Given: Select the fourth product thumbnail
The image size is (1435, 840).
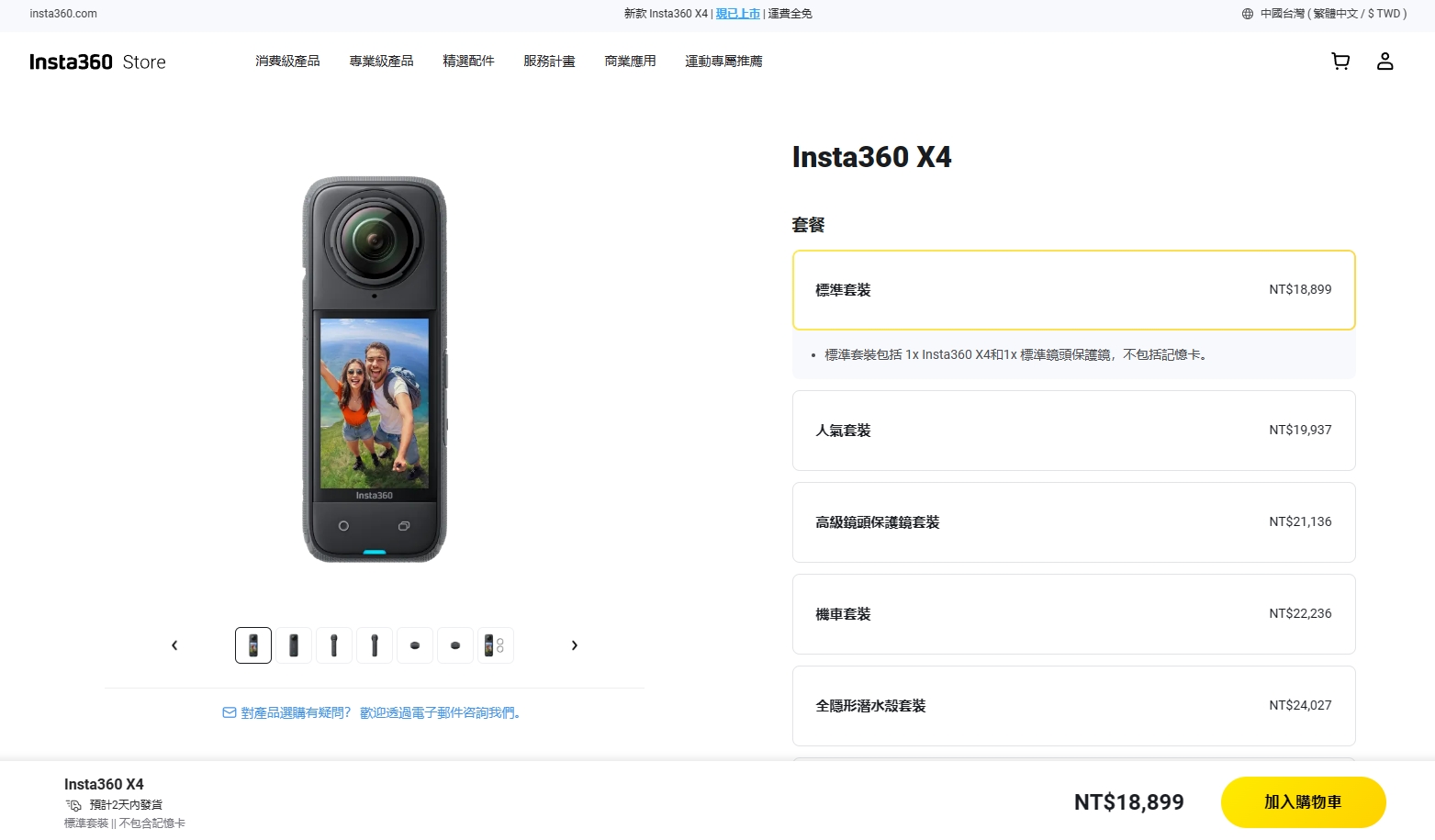Looking at the screenshot, I should click(375, 645).
